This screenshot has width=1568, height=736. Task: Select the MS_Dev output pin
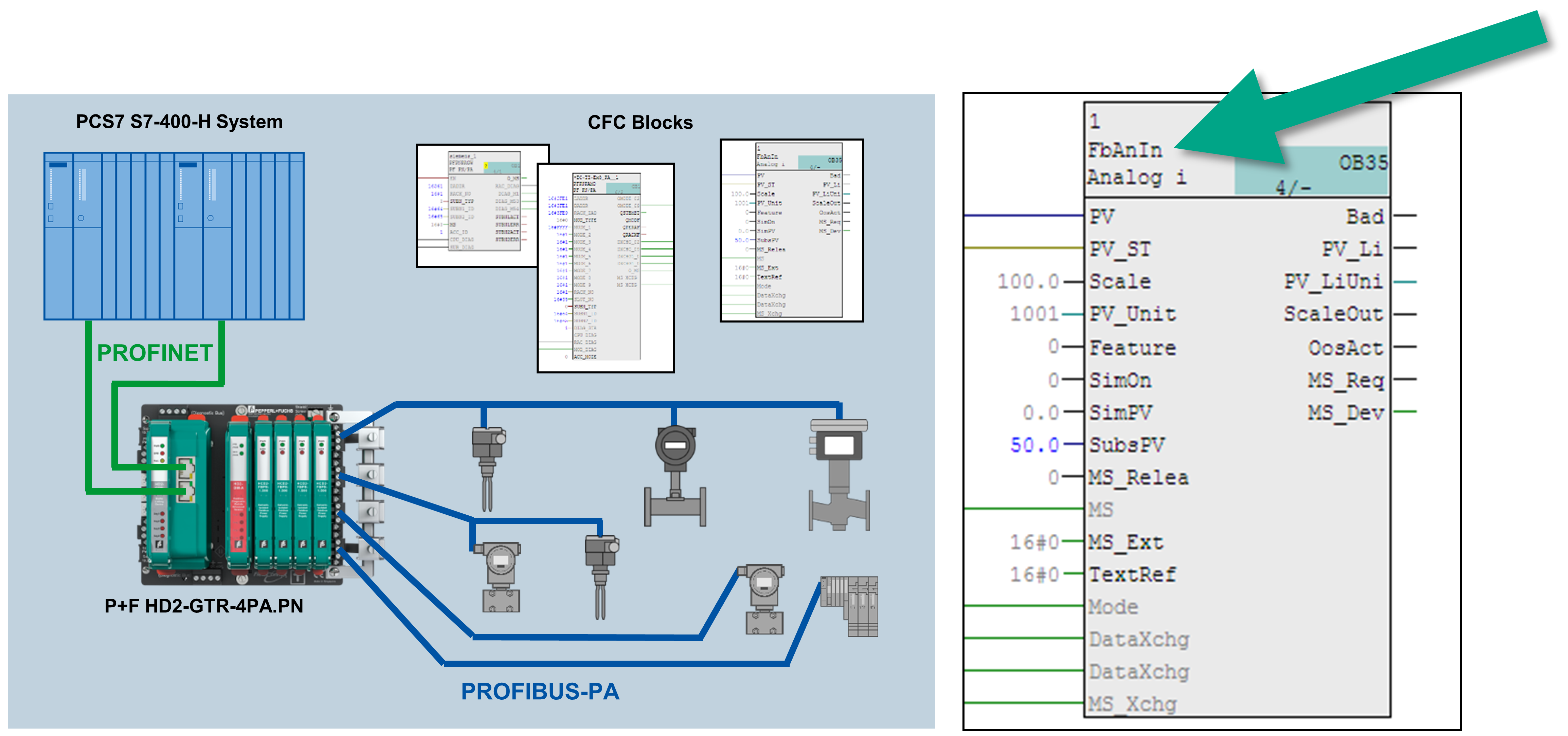[x=1346, y=412]
